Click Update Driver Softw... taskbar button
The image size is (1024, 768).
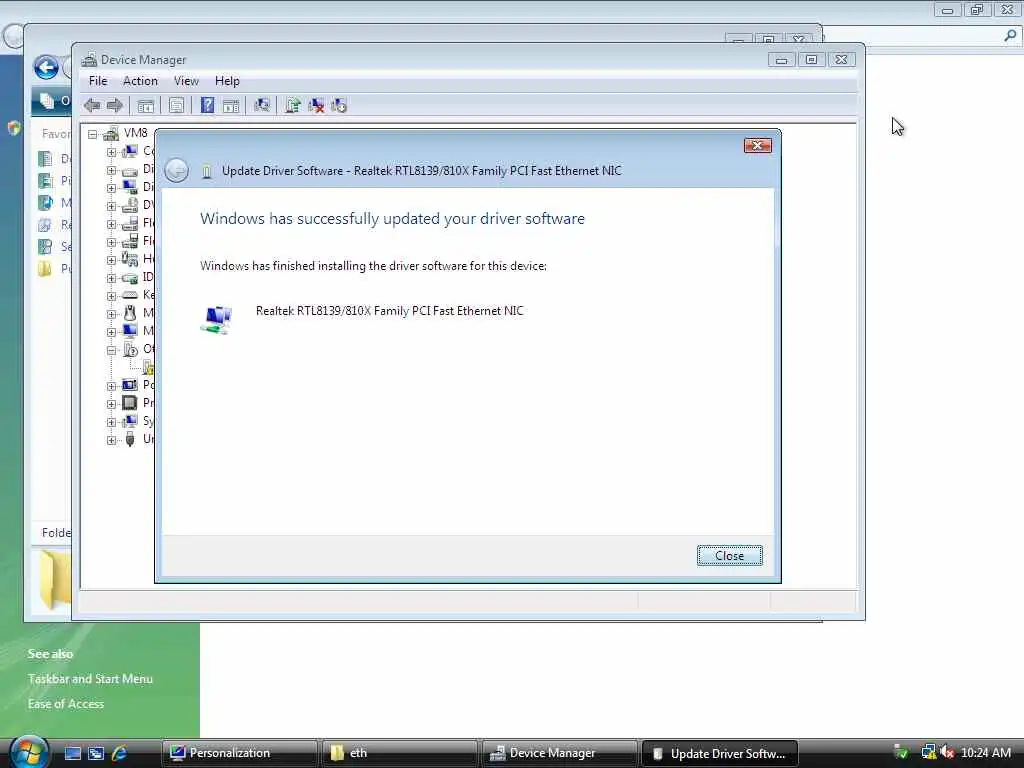click(720, 753)
